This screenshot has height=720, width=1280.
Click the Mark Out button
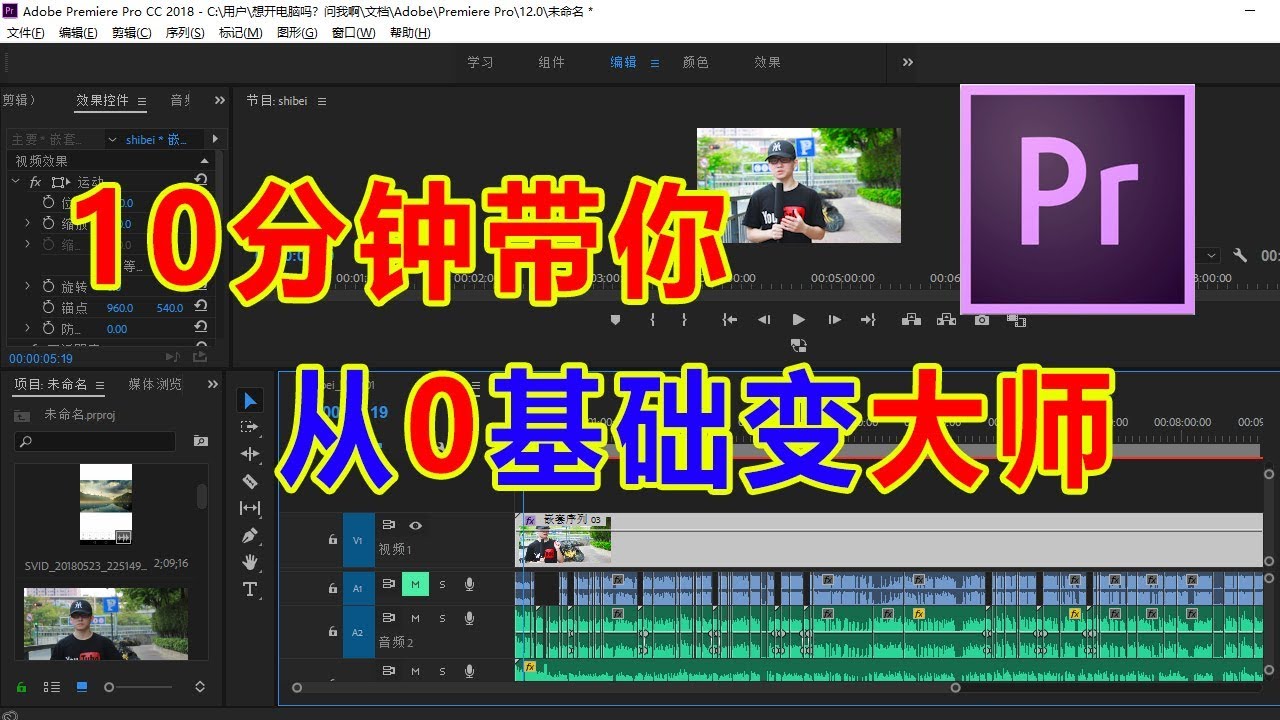tap(684, 320)
